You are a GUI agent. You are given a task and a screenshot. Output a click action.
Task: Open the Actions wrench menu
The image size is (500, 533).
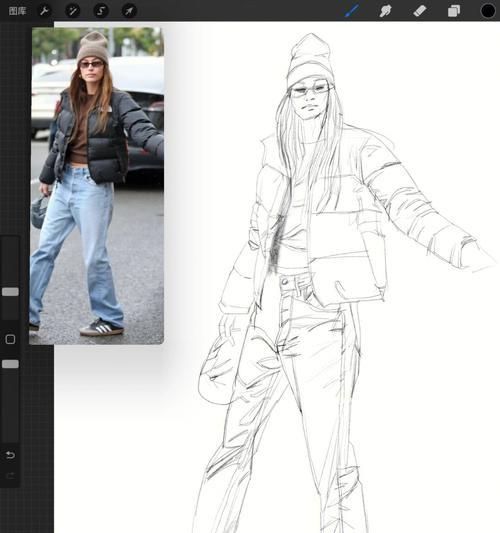point(45,11)
